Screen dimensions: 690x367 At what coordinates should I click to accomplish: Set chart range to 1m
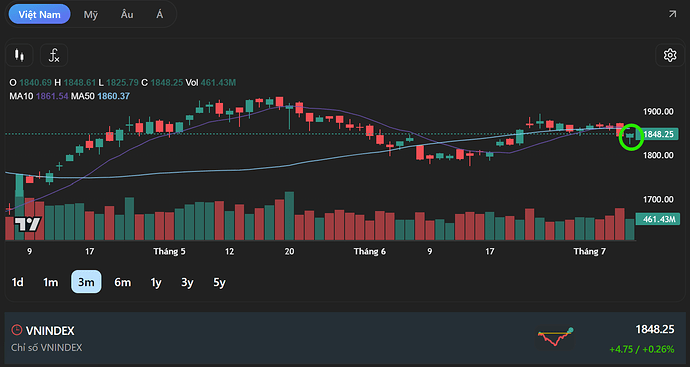tap(51, 282)
